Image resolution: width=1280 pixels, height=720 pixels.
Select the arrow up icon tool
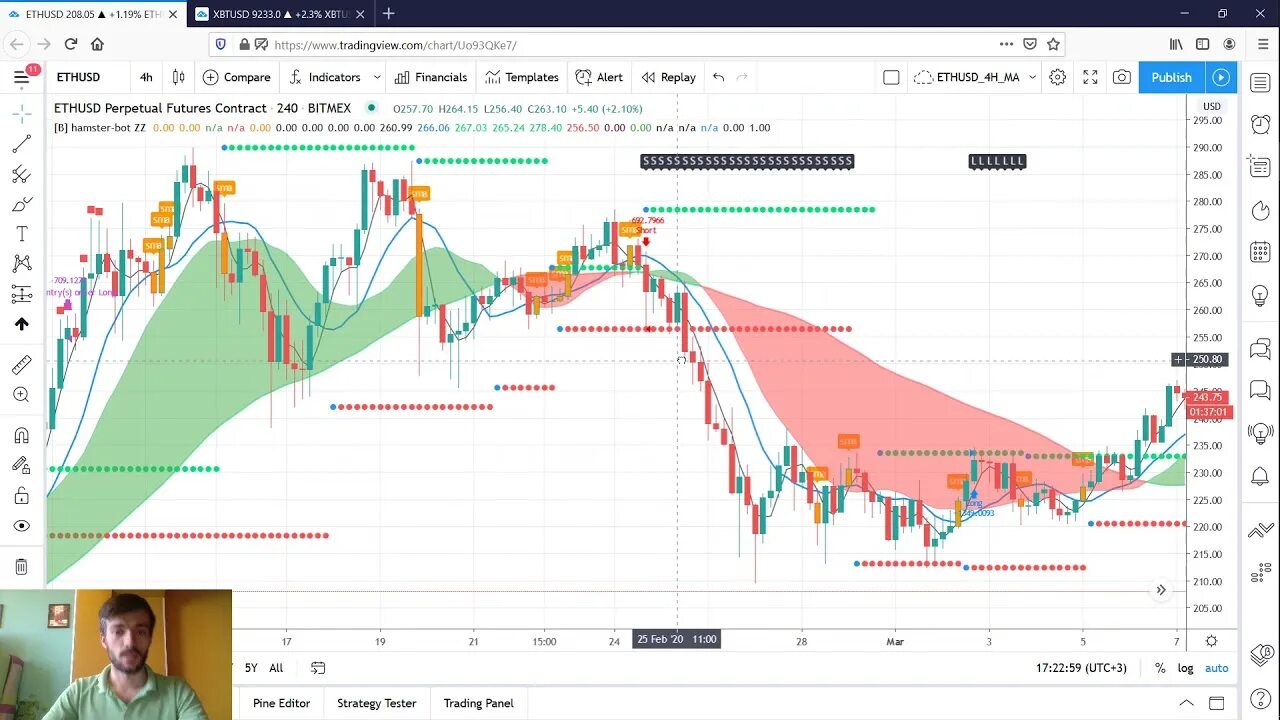click(21, 324)
